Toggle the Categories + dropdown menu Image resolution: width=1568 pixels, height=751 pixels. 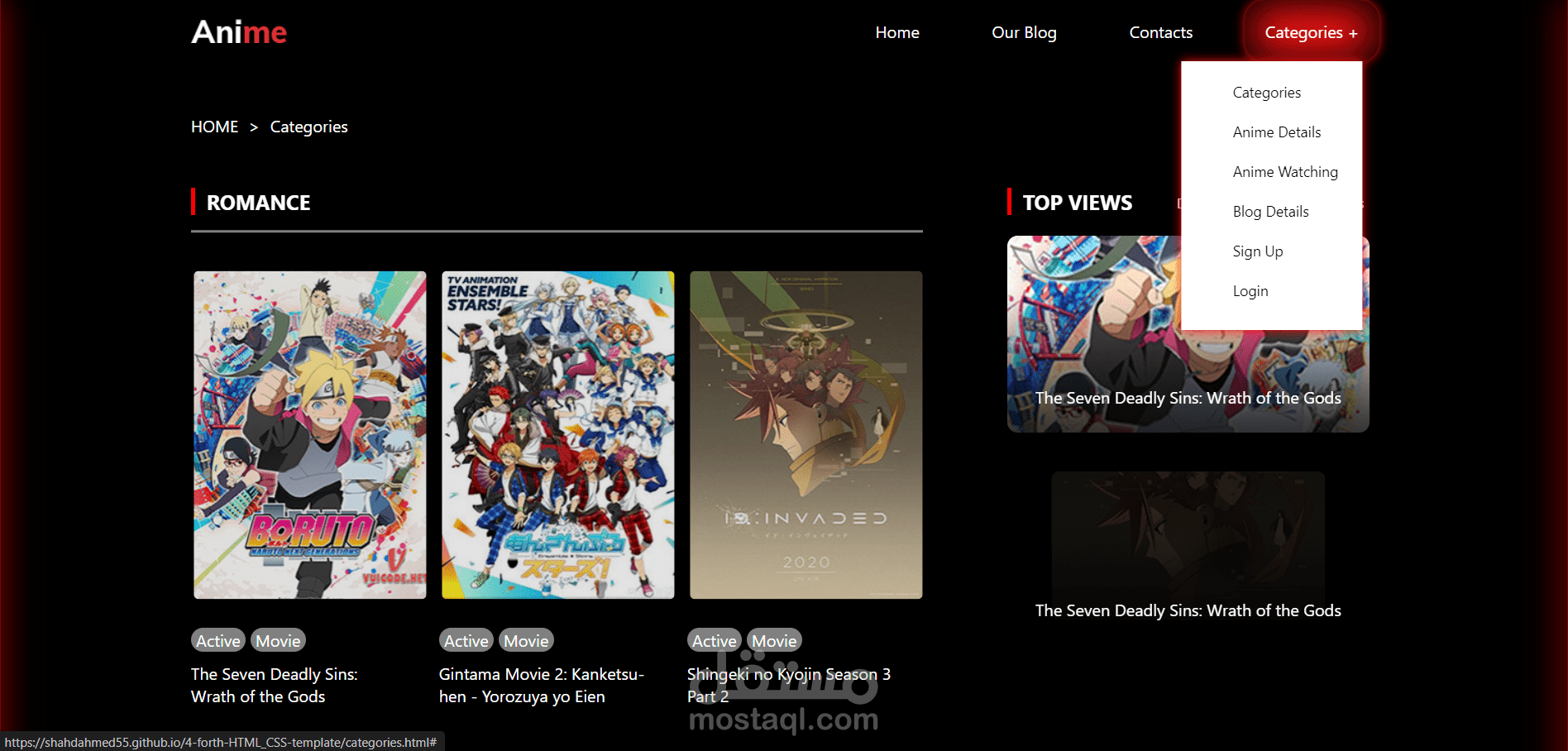coord(1311,32)
